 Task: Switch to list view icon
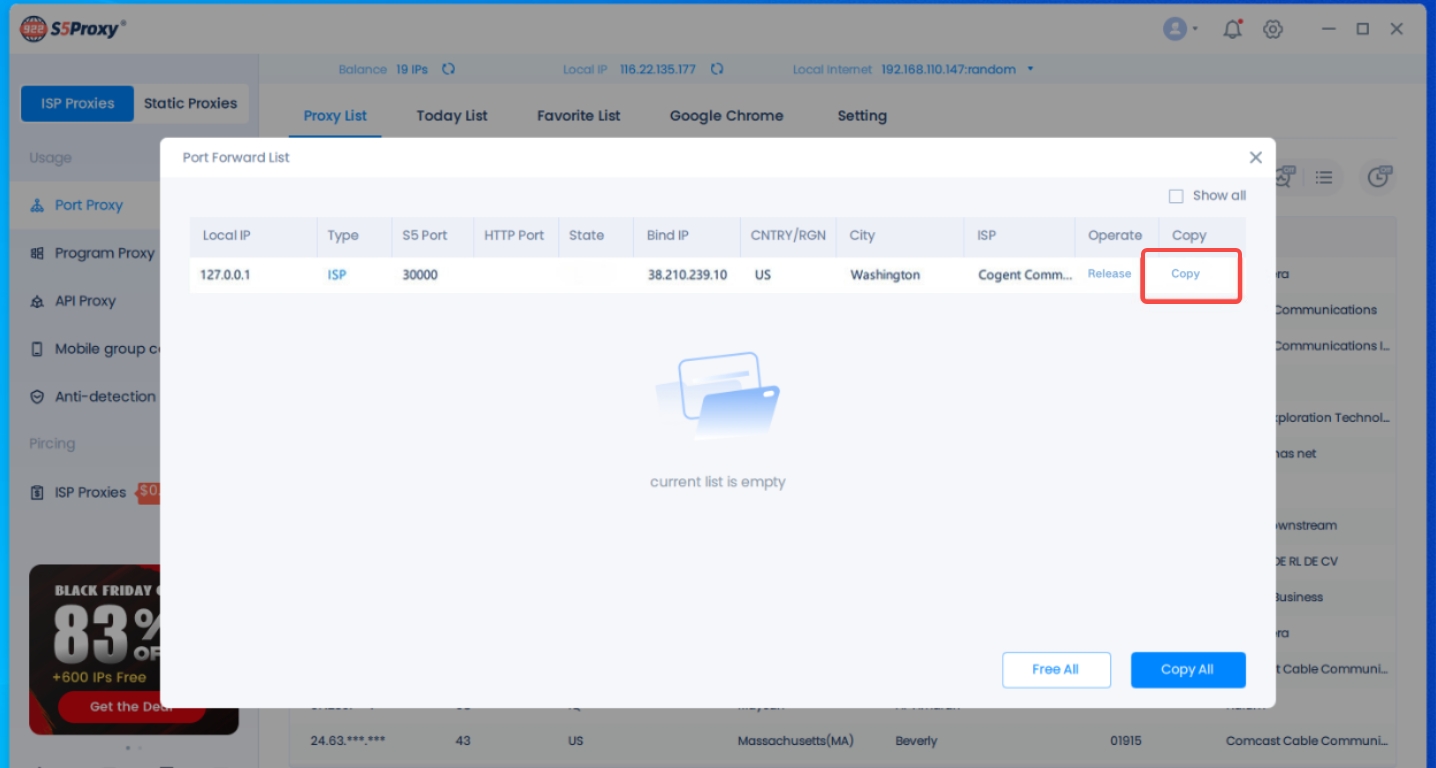tap(1324, 177)
